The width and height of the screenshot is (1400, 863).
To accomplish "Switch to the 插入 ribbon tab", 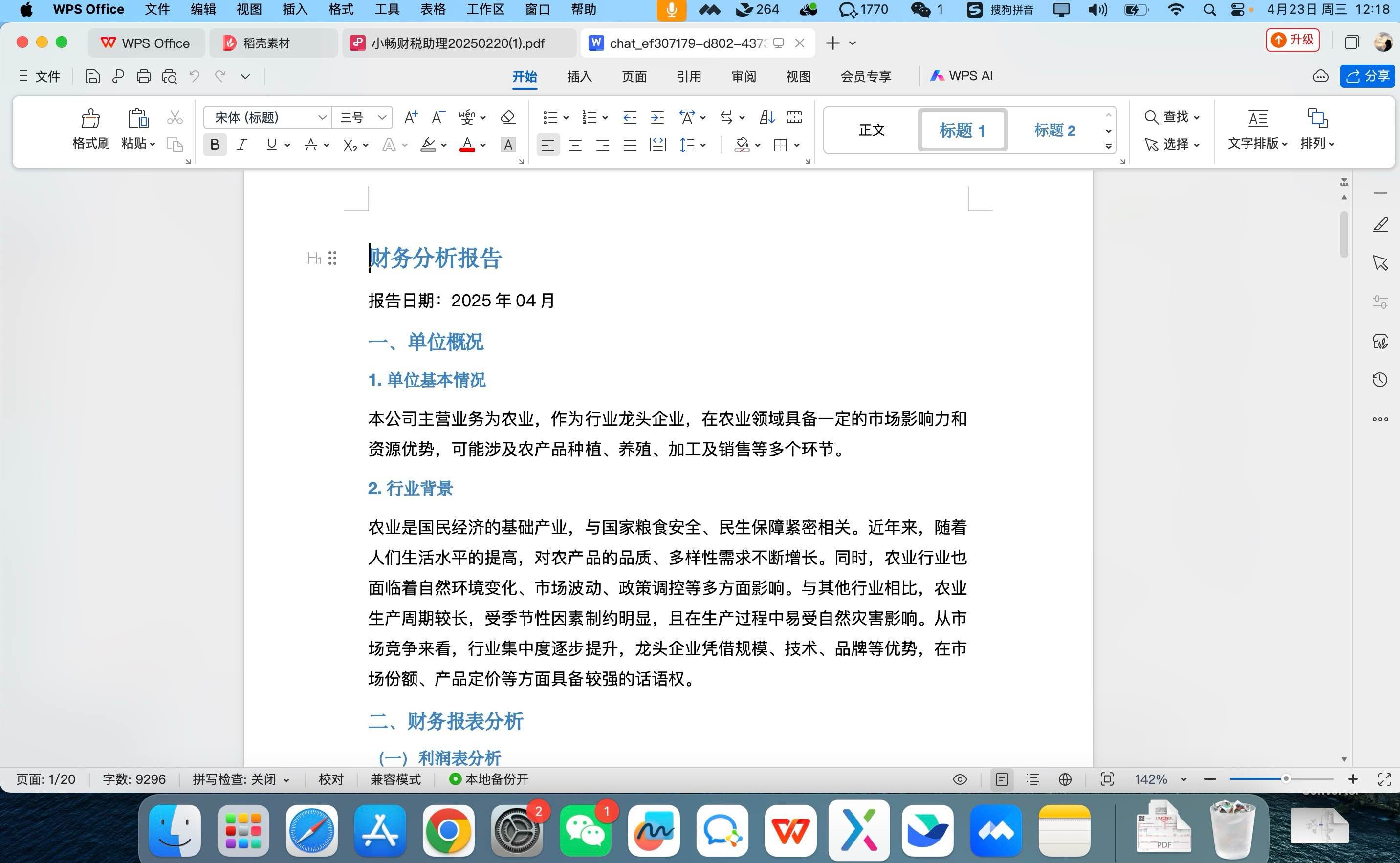I will [579, 77].
